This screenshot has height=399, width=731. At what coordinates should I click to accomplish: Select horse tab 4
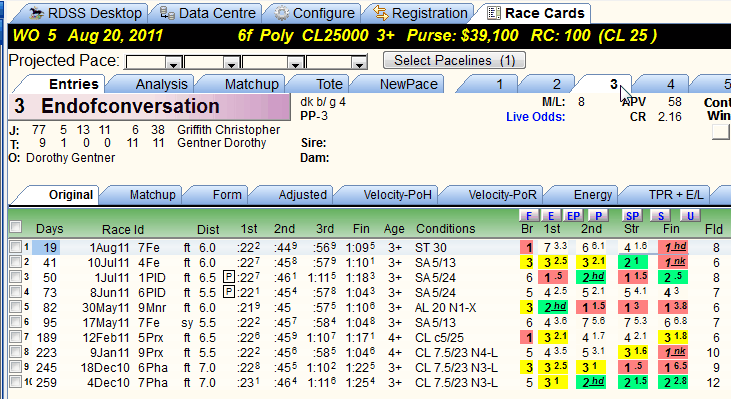[x=660, y=84]
